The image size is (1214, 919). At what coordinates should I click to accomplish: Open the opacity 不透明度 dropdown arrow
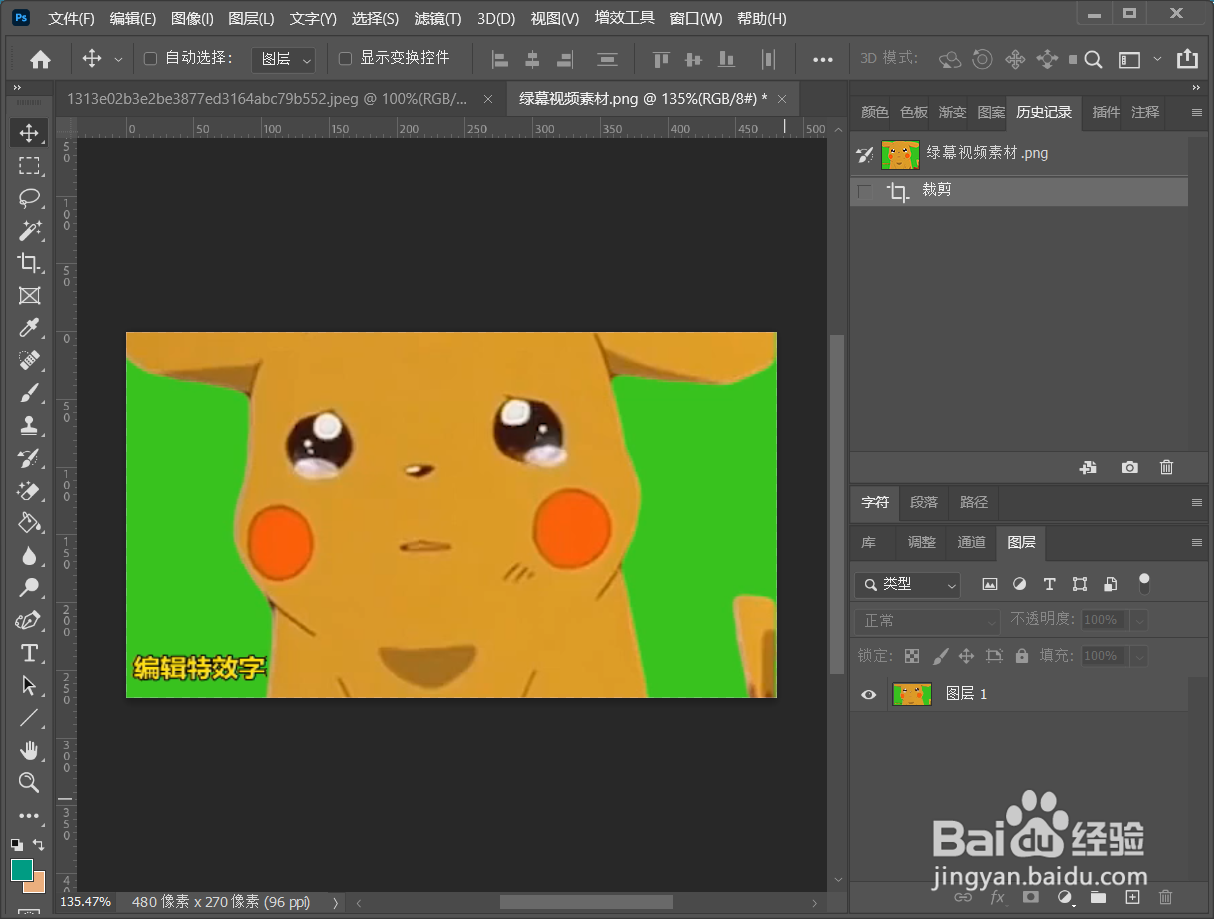(1138, 621)
